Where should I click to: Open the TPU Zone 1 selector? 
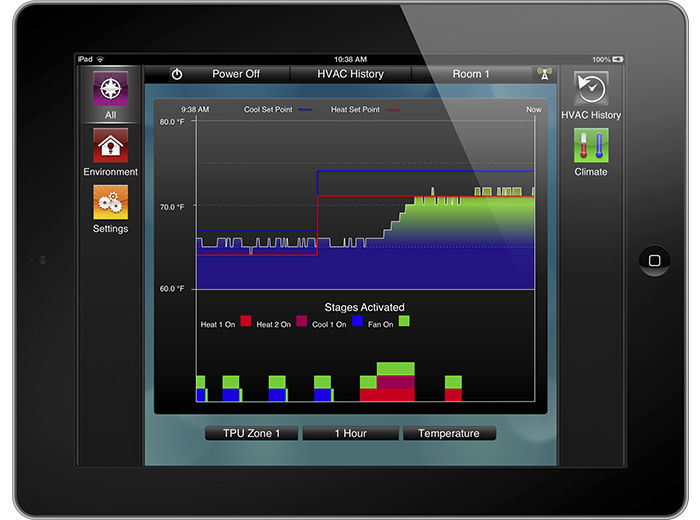[251, 433]
